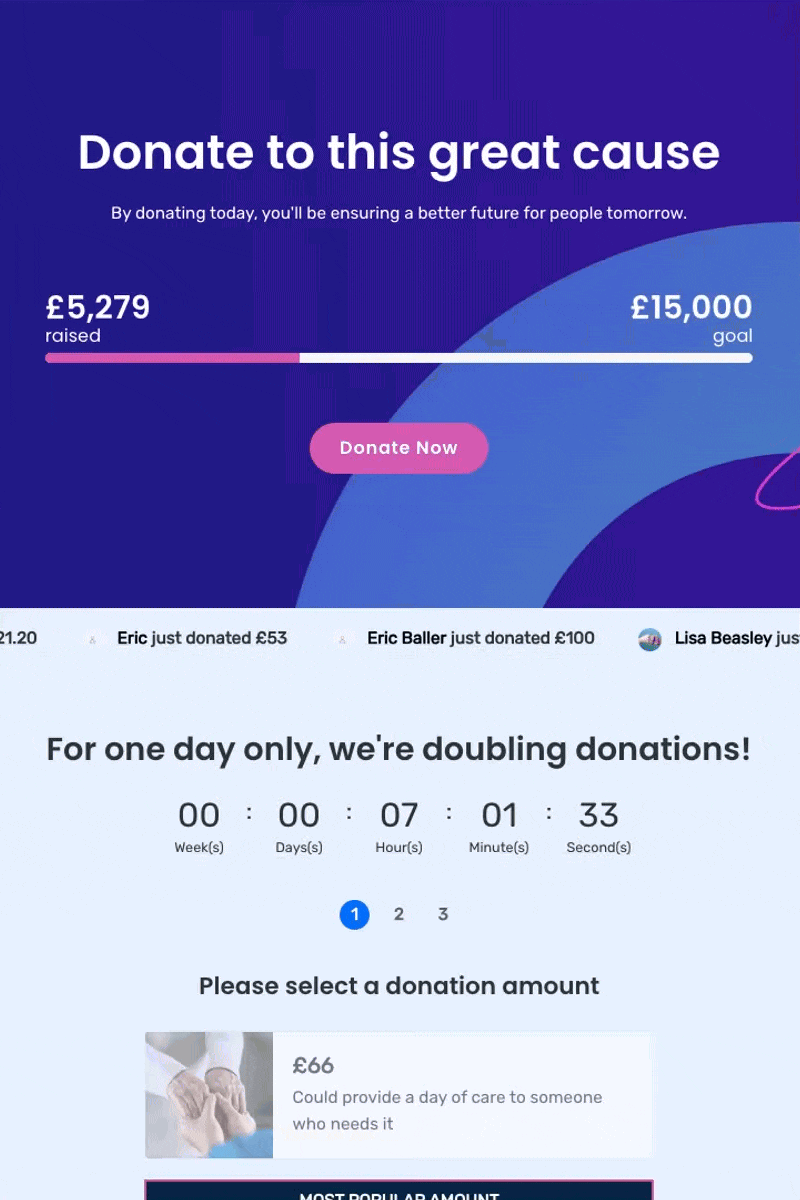This screenshot has height=1200, width=800.
Task: Click the small avatar icon beside Eric Baller
Action: (x=342, y=640)
